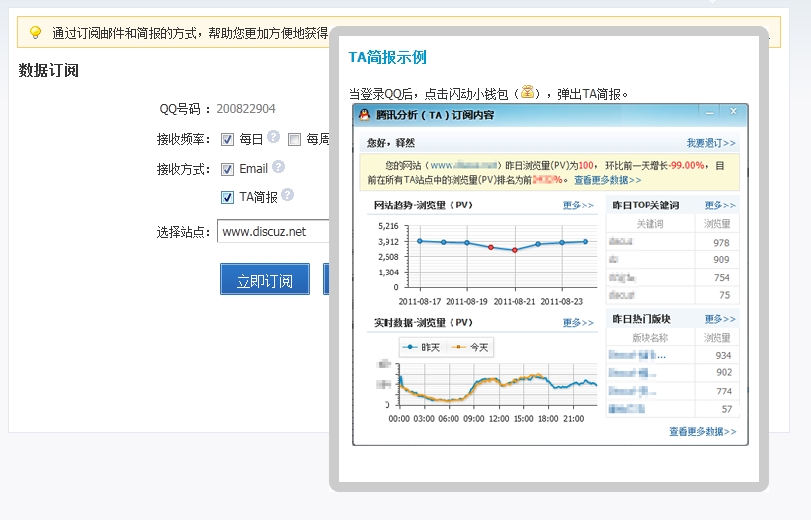
Task: Click help icon beside 每日
Action: 274,137
